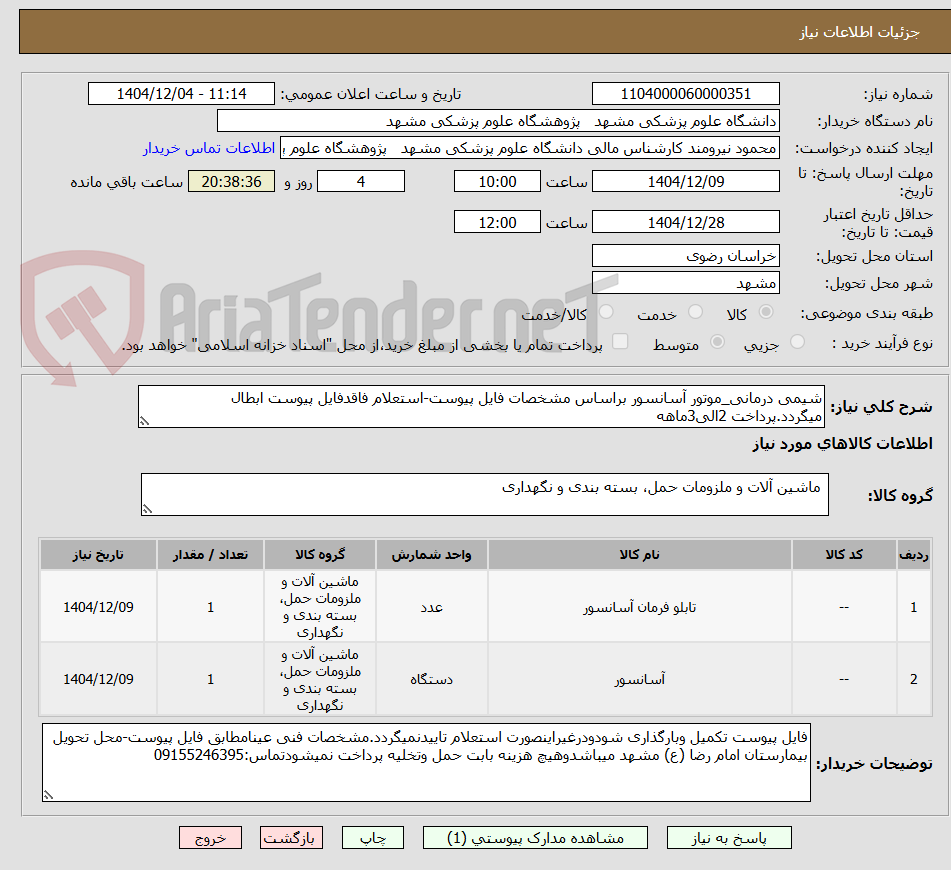Image resolution: width=951 pixels, height=870 pixels.
Task: Click the response deadline time 10:00 field
Action: pos(497,181)
